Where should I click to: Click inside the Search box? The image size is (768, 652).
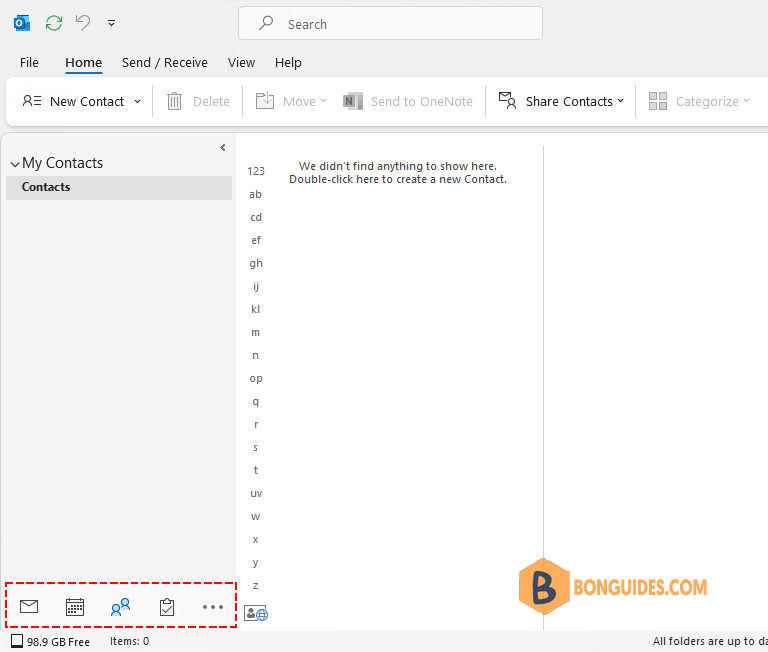(x=390, y=24)
